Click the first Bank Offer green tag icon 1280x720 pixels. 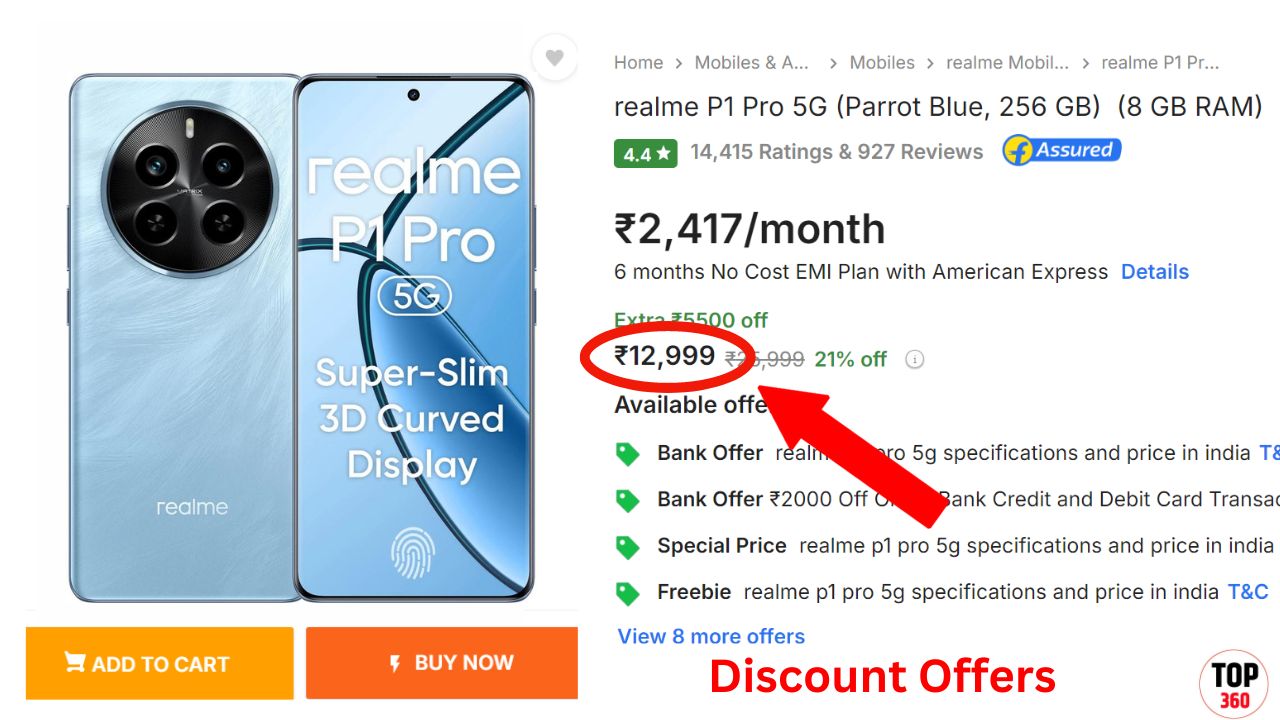(627, 454)
